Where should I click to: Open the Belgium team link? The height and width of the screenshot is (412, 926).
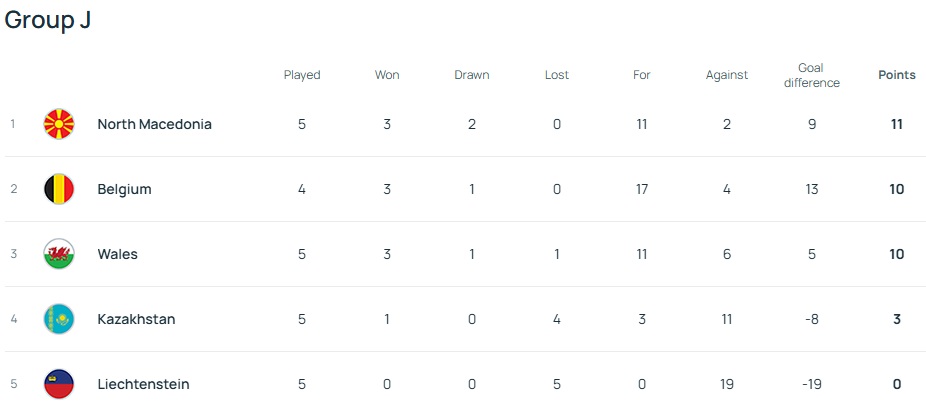tap(124, 189)
